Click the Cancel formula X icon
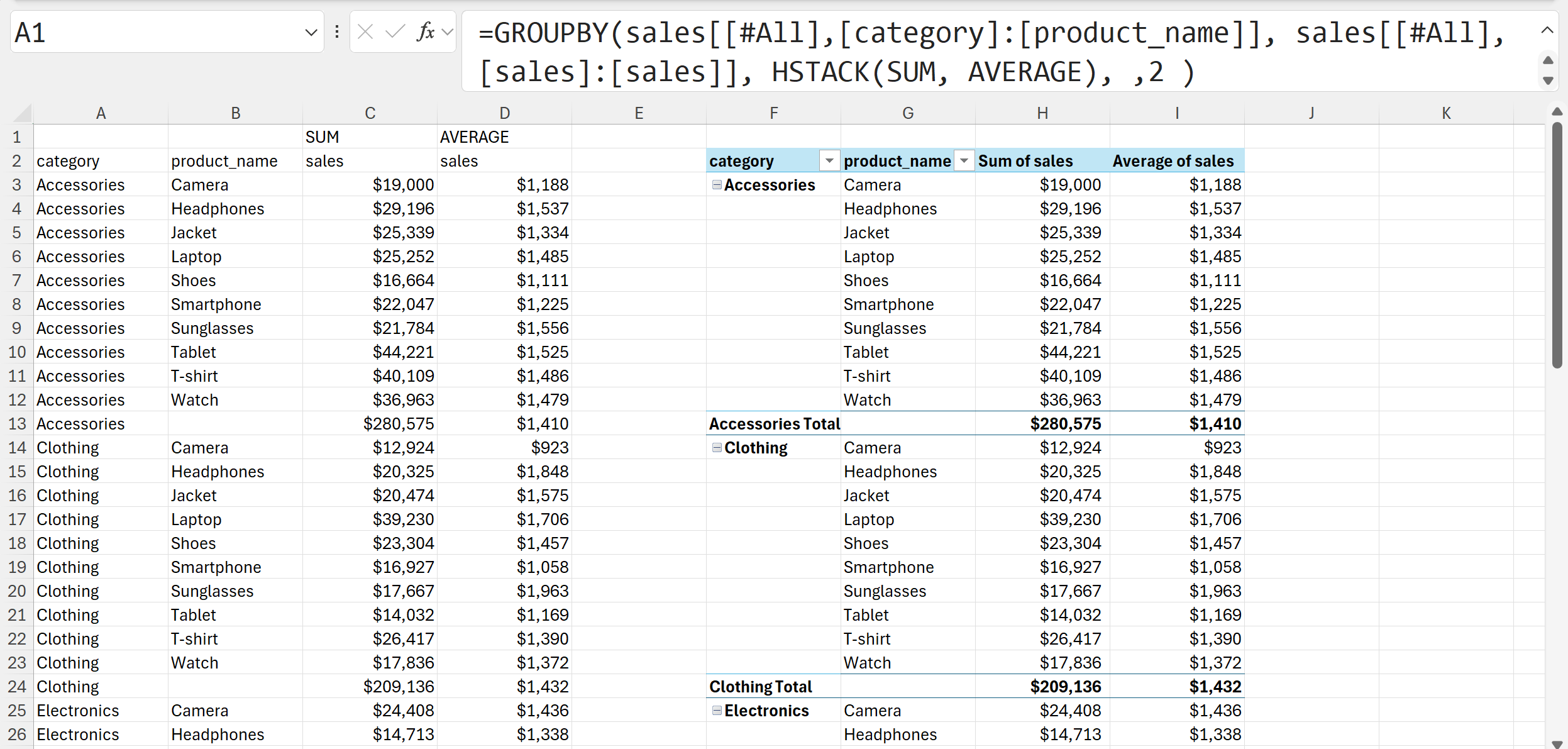 pyautogui.click(x=365, y=31)
